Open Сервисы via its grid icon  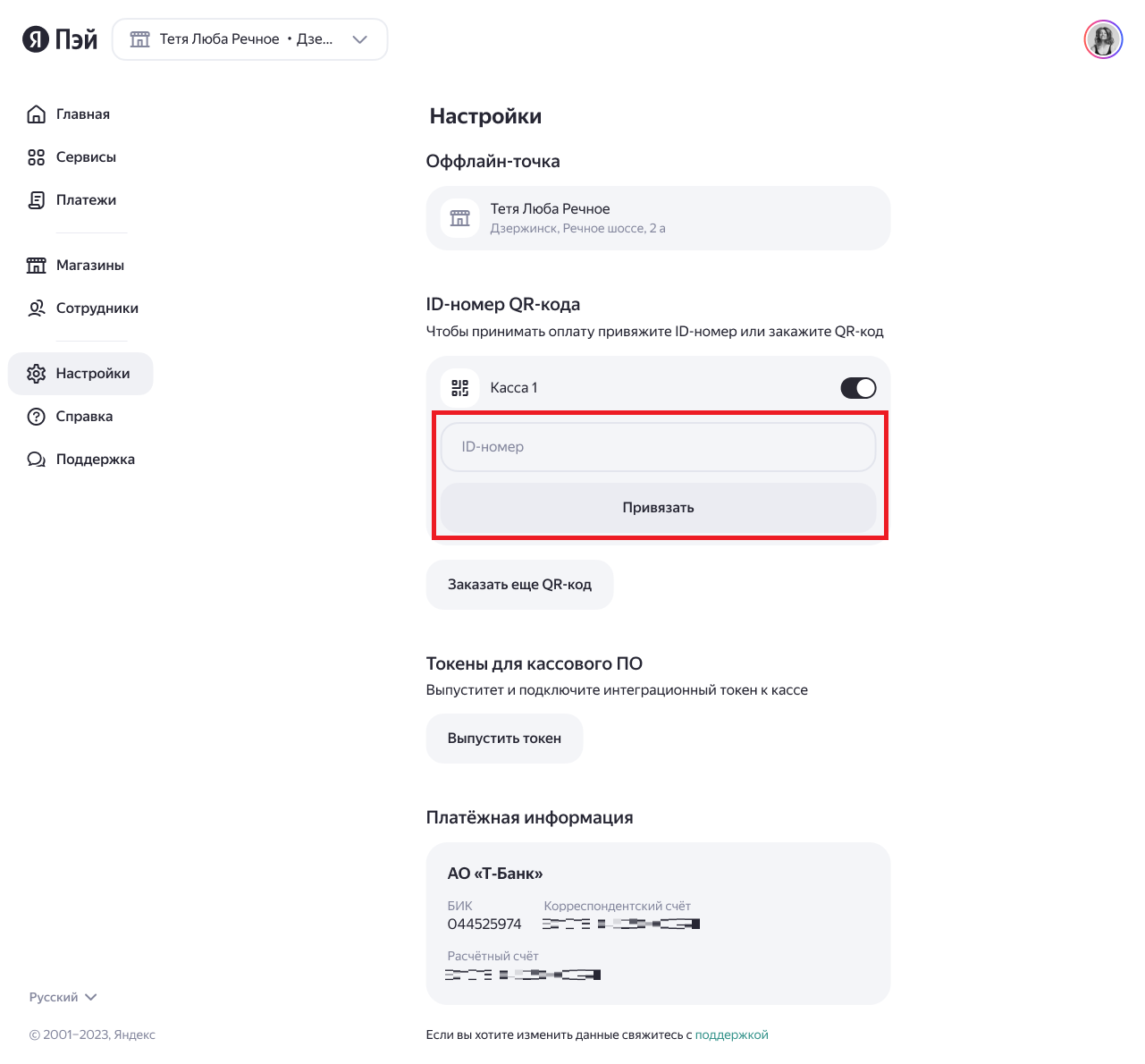36,157
